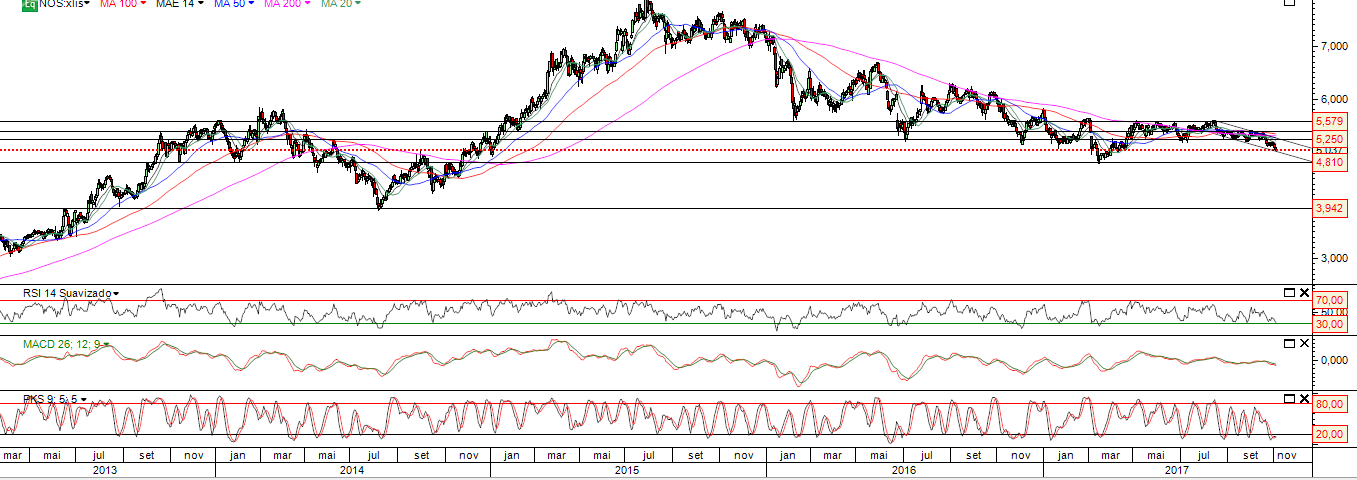Select the 5,250 price level label

(x=1329, y=139)
